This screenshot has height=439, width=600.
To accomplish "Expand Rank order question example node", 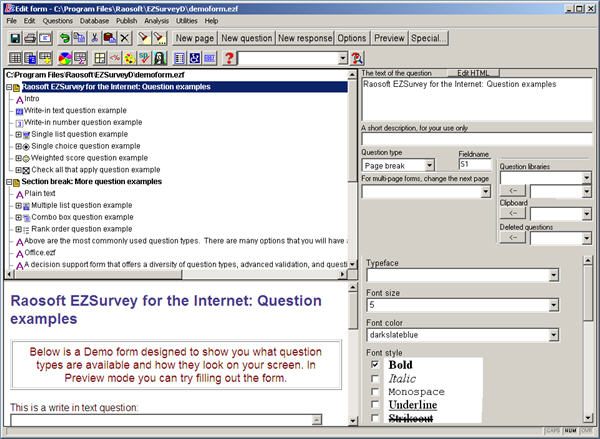I will 18,229.
